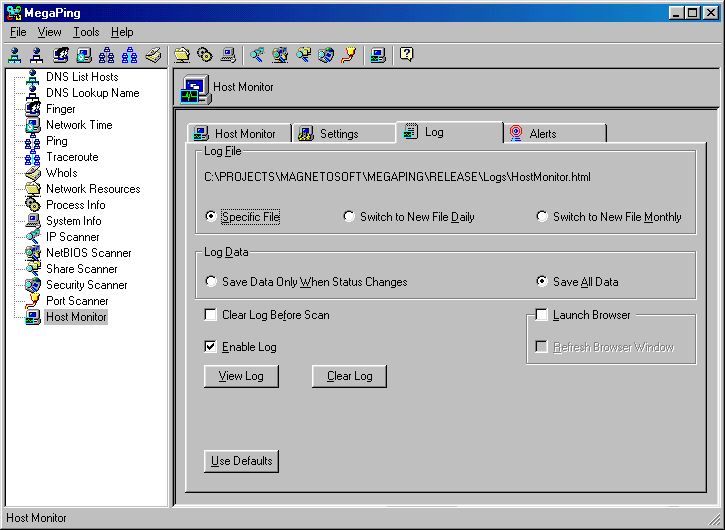
Task: Click the DNS List Hosts toolbar icon
Action: (15, 55)
